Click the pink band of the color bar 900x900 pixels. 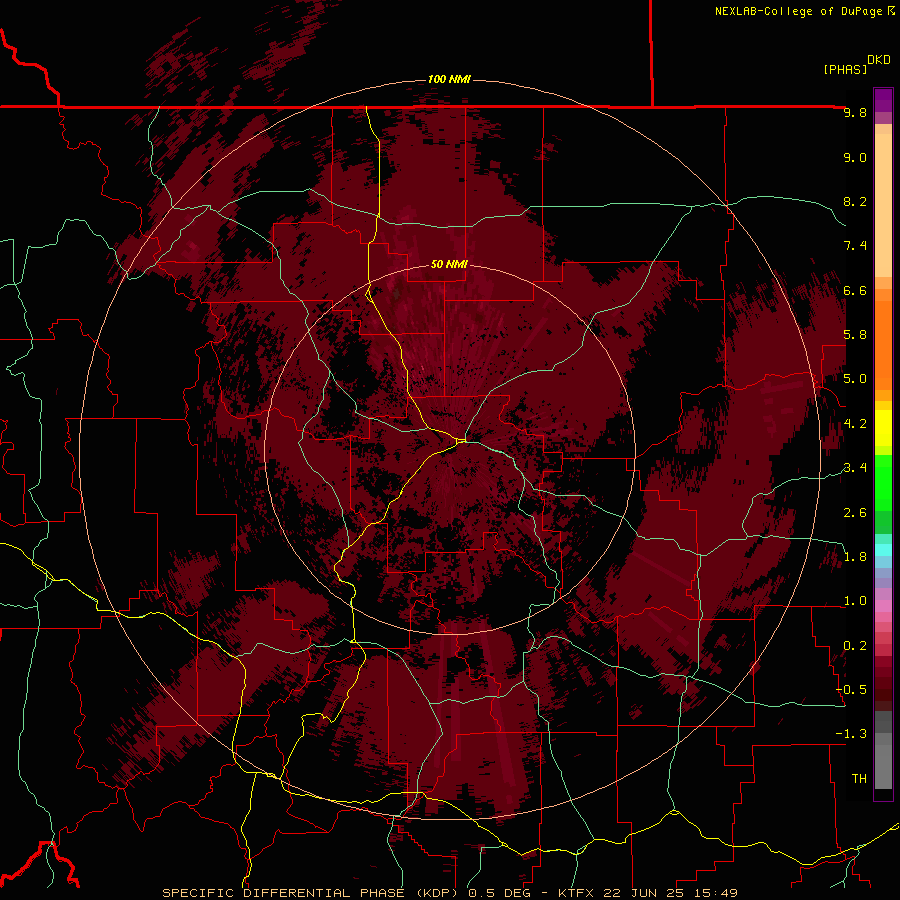(883, 606)
